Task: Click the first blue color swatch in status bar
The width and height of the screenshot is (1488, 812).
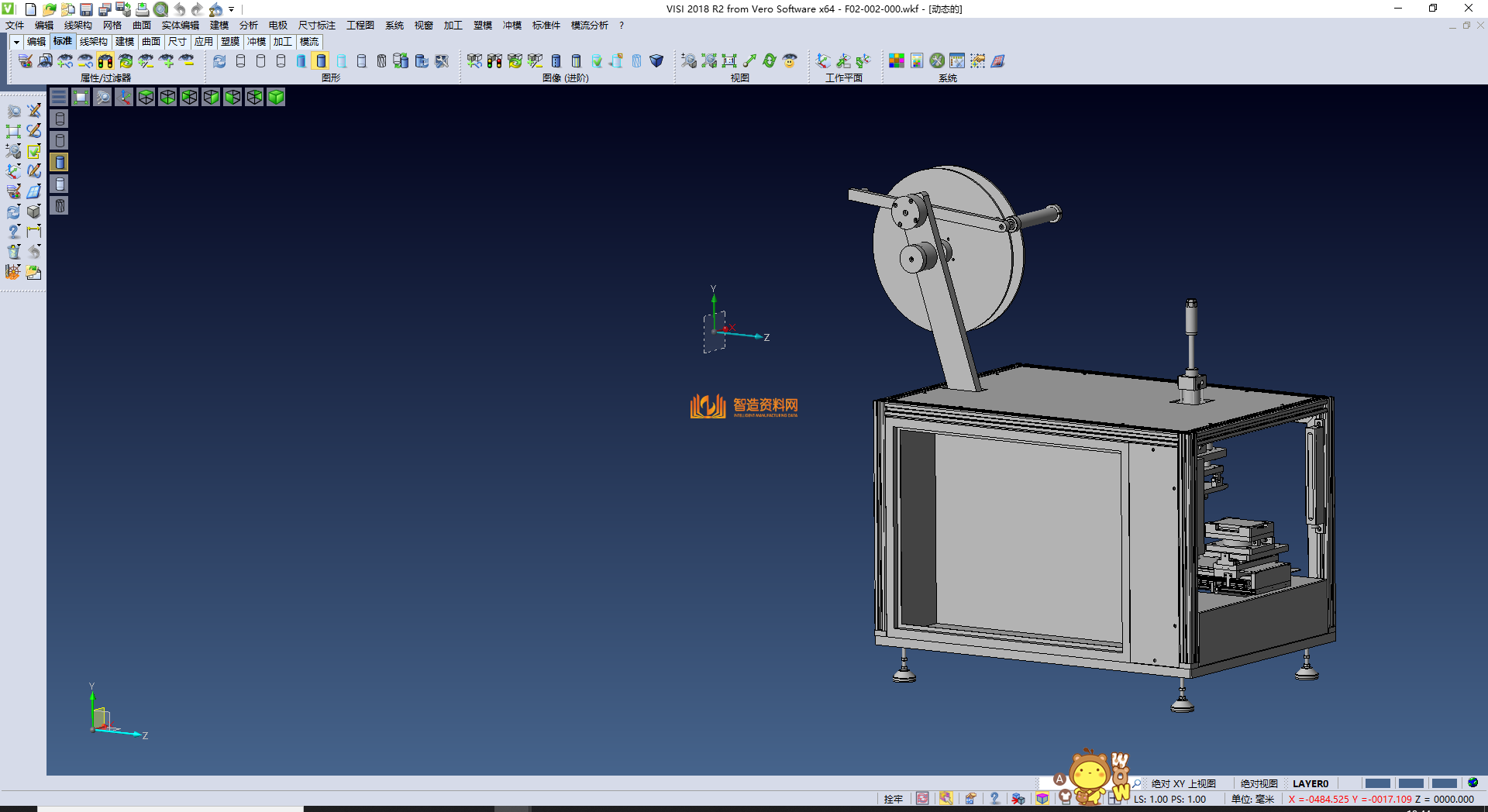Action: pos(1377,783)
